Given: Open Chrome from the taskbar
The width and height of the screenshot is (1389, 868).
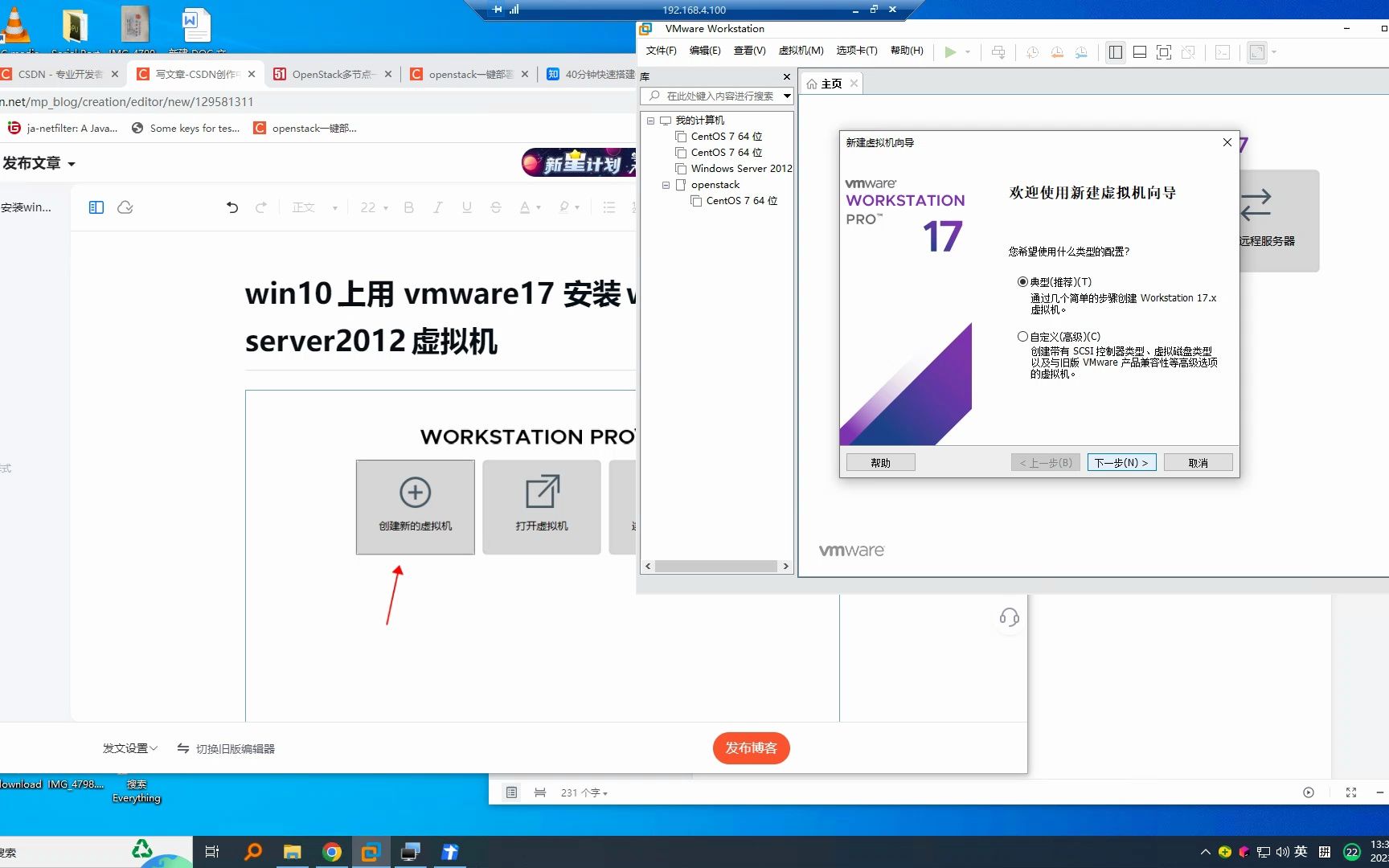Looking at the screenshot, I should point(332,852).
